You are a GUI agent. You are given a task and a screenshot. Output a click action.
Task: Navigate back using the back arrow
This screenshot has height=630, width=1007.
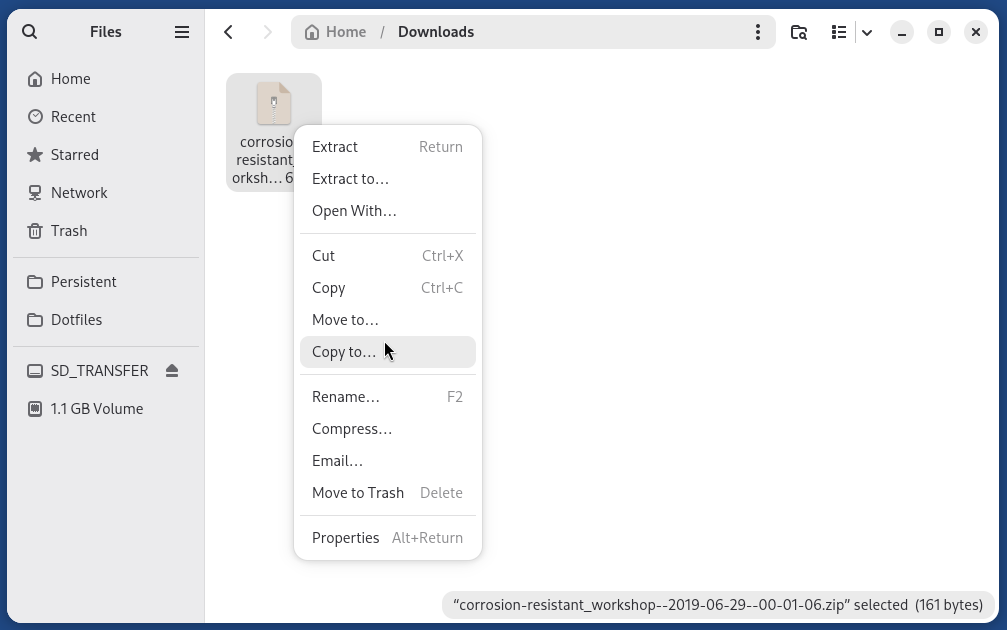pyautogui.click(x=228, y=31)
